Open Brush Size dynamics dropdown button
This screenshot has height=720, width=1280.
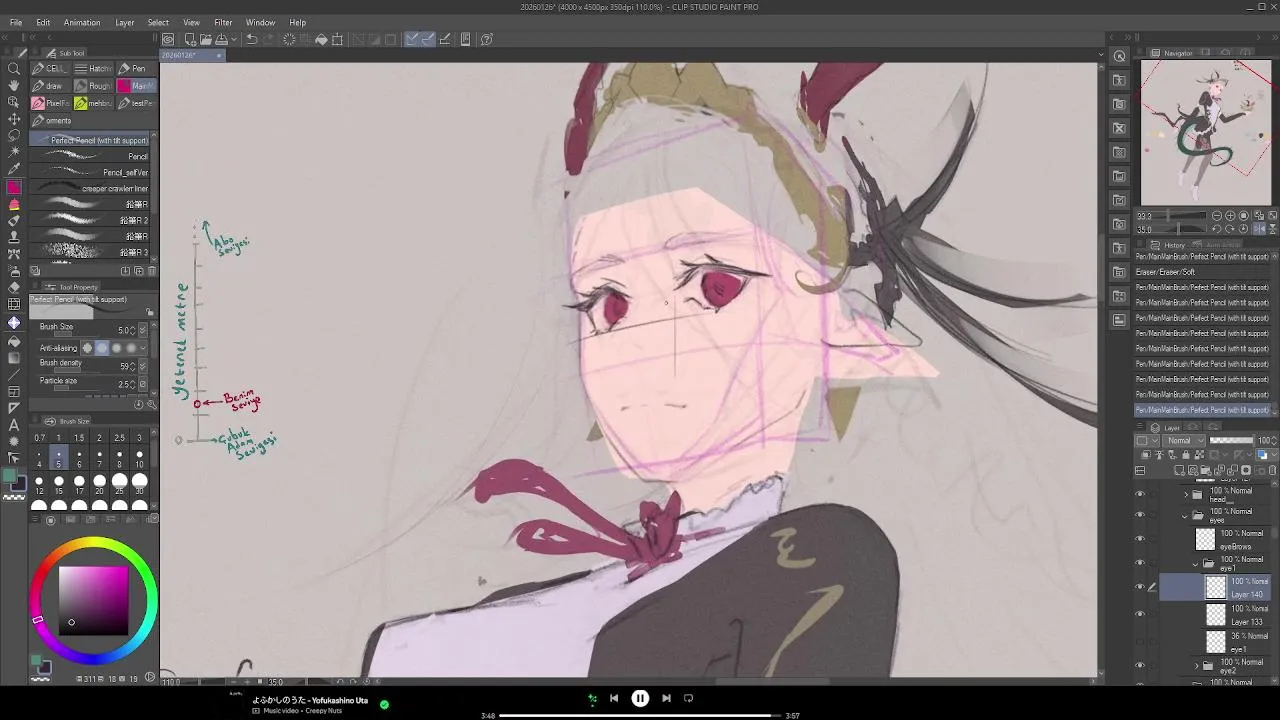(143, 330)
